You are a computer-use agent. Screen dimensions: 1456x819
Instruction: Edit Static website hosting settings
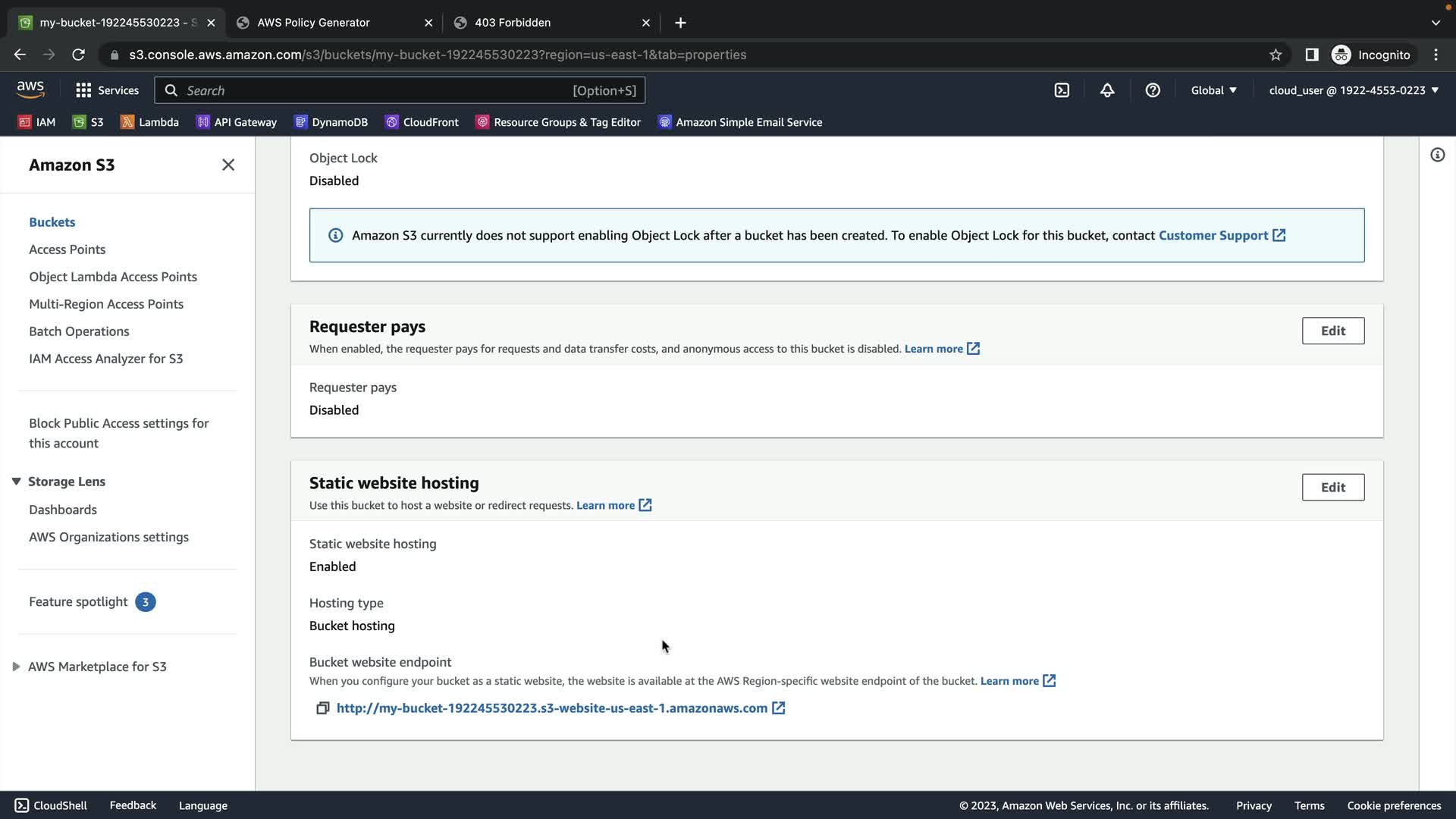[x=1332, y=488]
